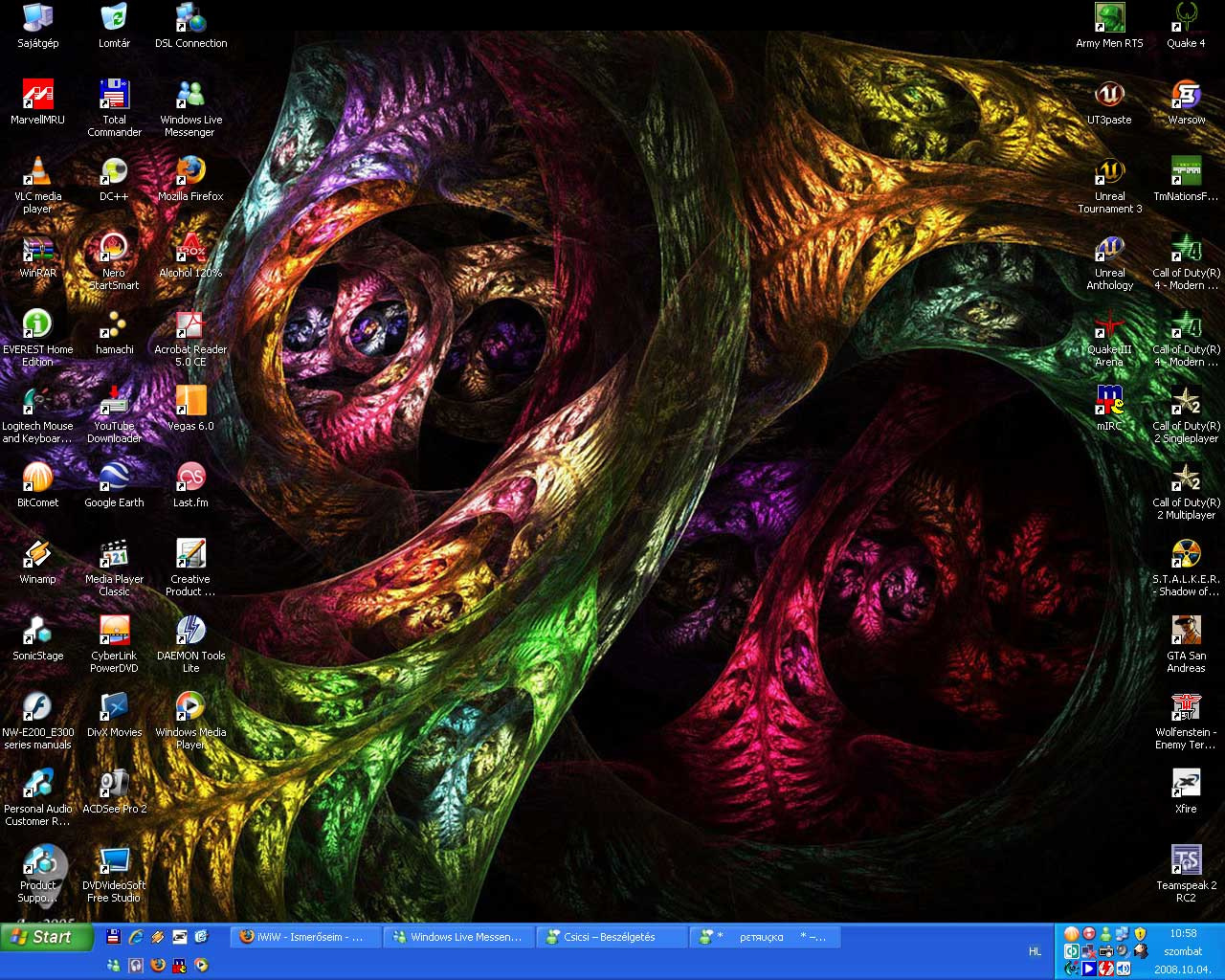Launch the TmNationsF... desktop shortcut
The width and height of the screenshot is (1225, 980).
(1187, 179)
